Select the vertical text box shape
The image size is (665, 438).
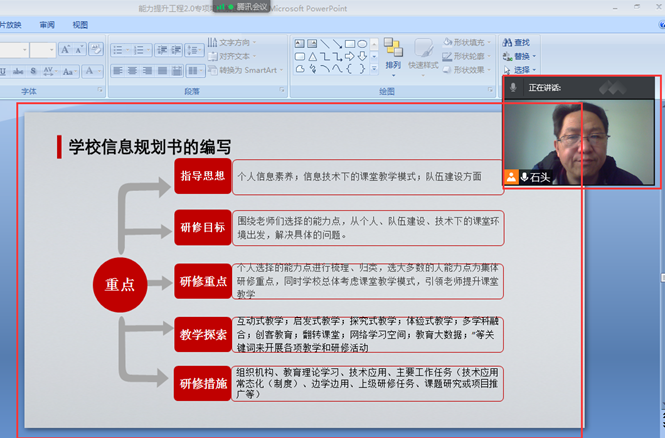coord(312,44)
